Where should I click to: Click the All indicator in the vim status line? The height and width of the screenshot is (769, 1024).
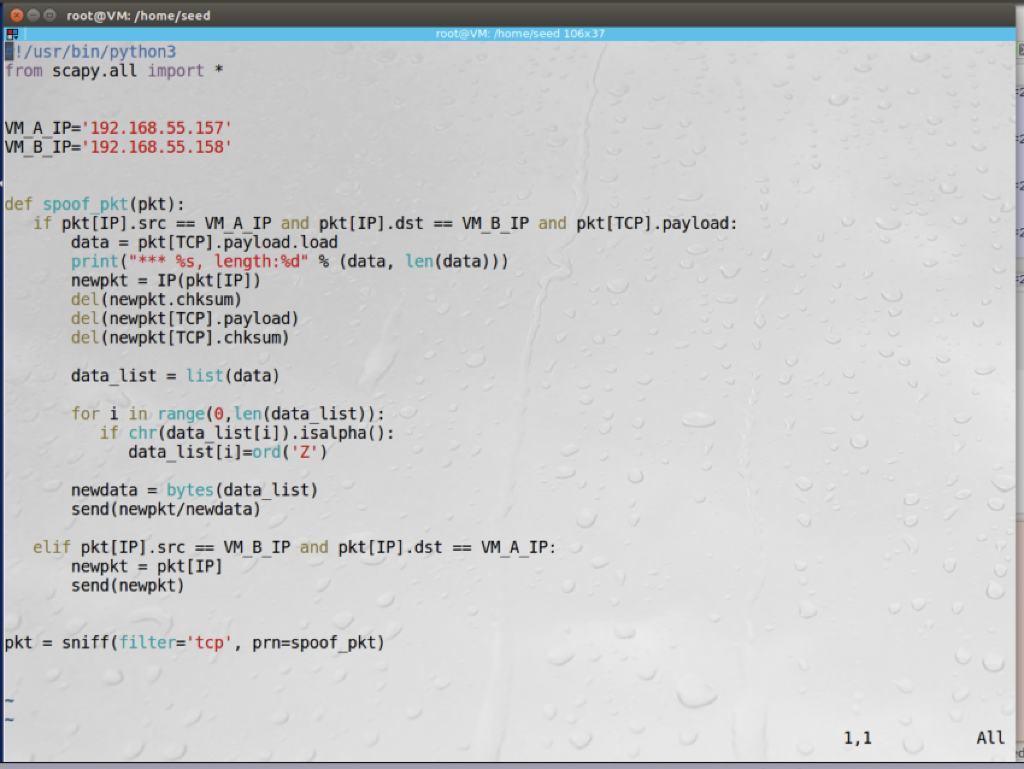[989, 737]
